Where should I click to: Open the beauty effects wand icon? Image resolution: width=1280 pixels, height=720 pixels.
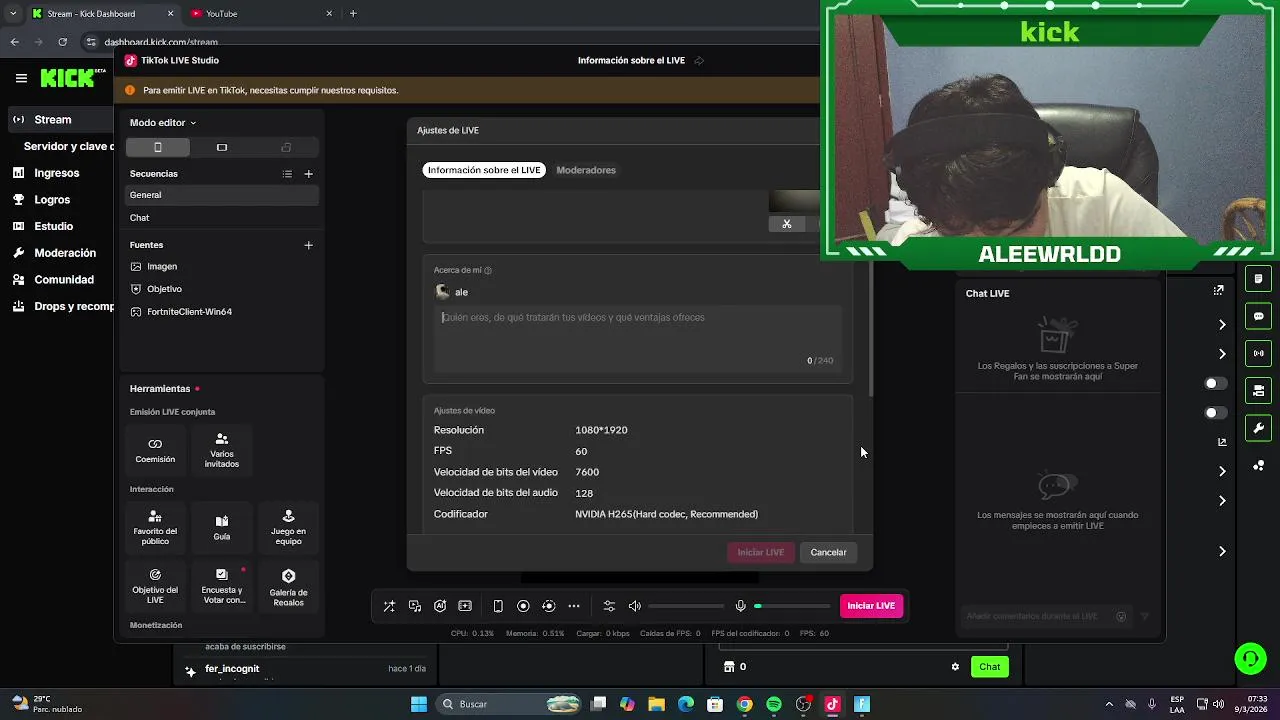pos(389,606)
